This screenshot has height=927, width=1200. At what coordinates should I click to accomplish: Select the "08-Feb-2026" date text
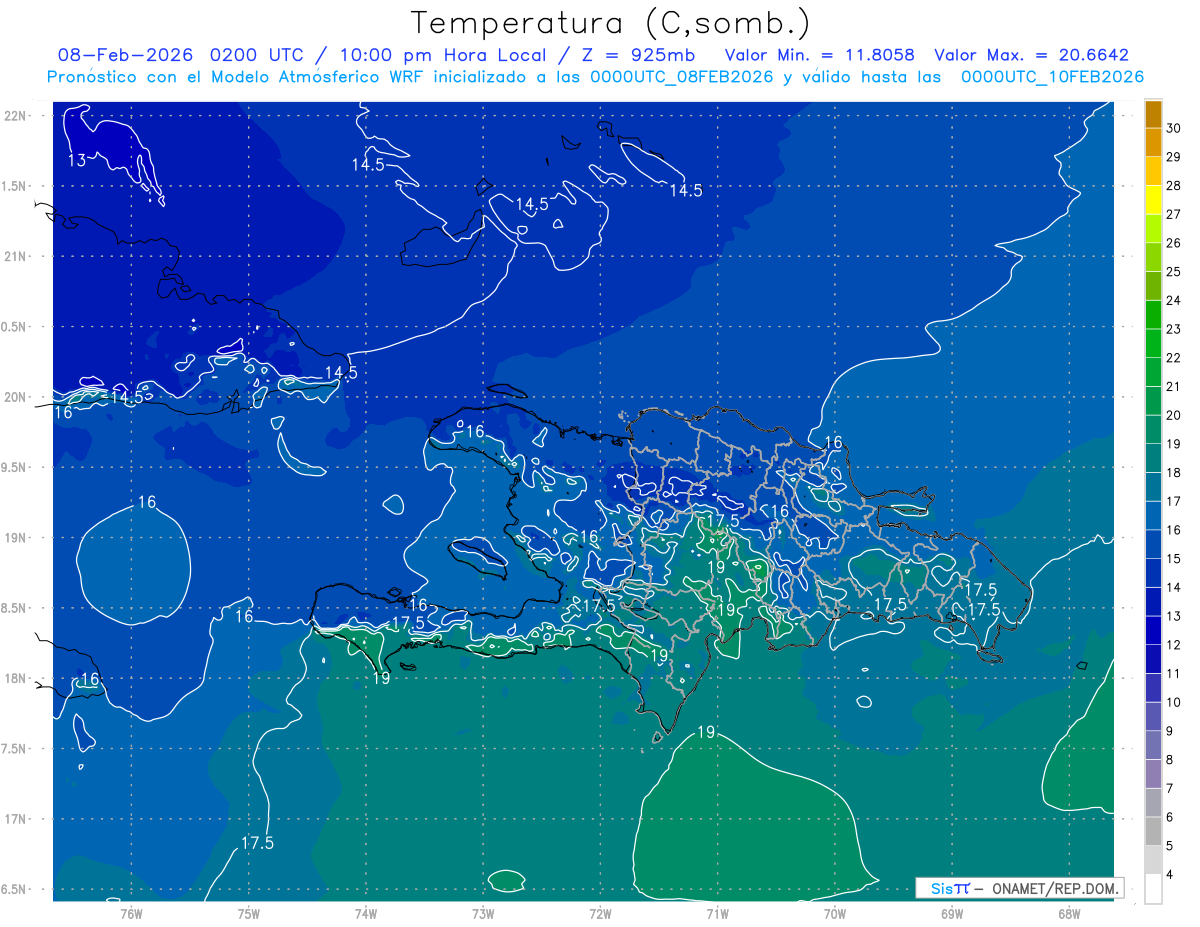pyautogui.click(x=127, y=55)
